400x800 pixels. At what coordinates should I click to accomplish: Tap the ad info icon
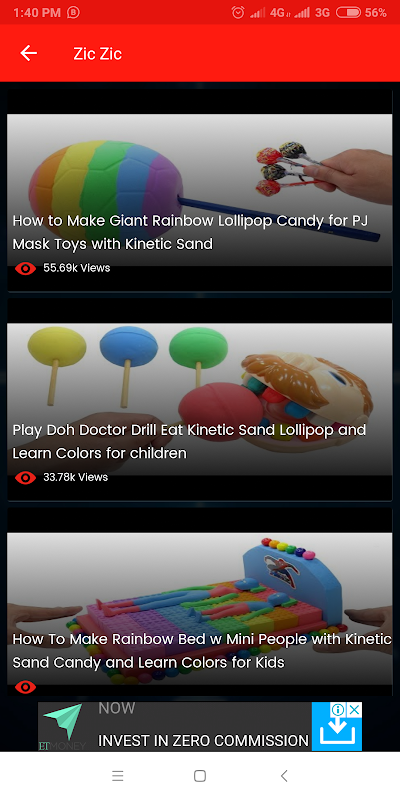pos(338,709)
